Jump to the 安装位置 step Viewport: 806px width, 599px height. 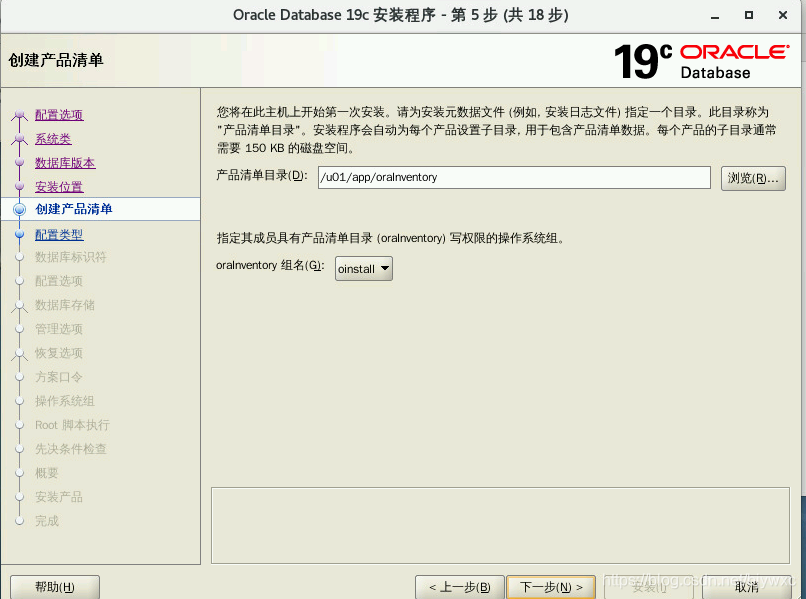(x=59, y=187)
